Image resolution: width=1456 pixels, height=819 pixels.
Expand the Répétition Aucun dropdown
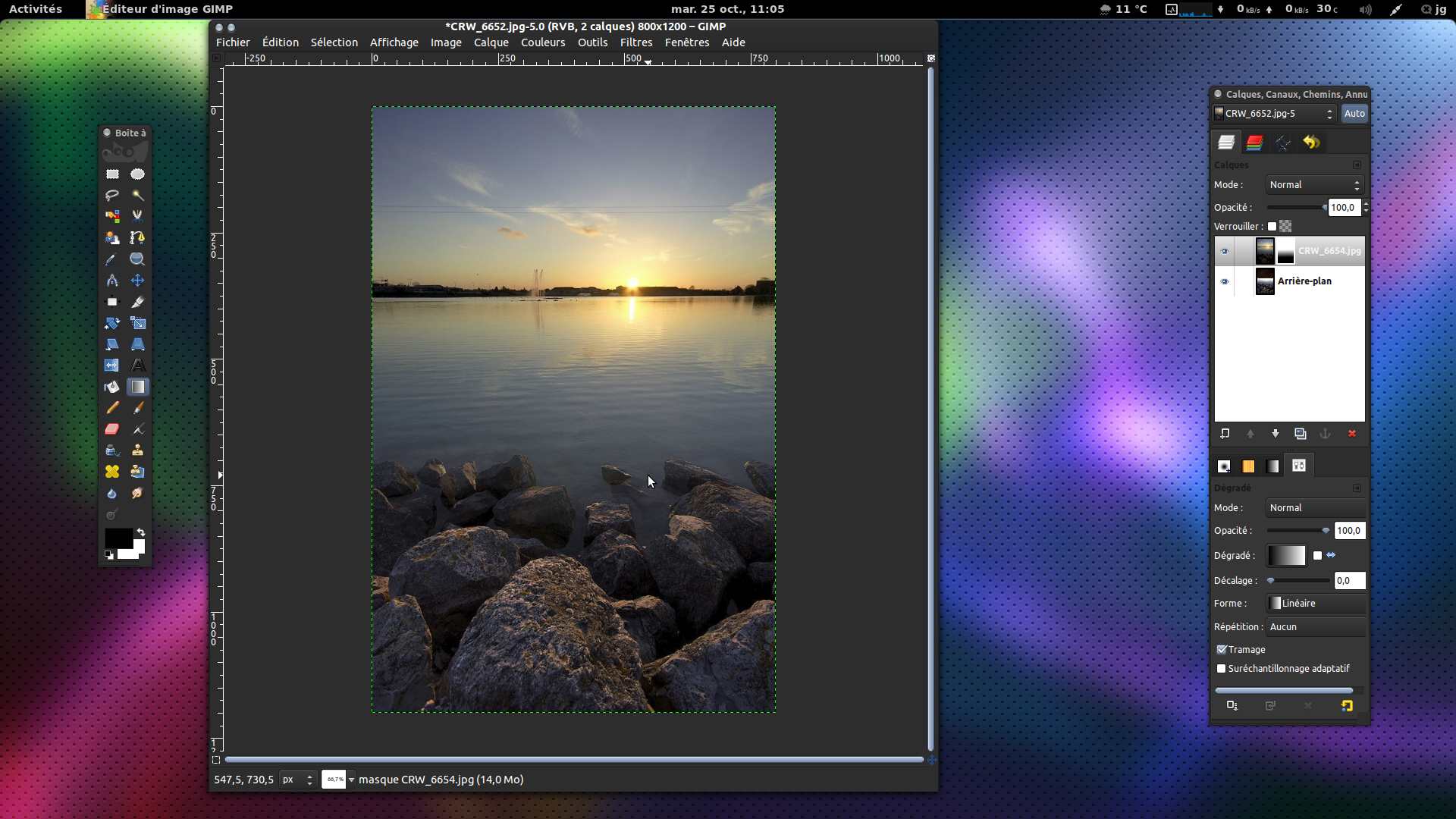tap(1316, 627)
